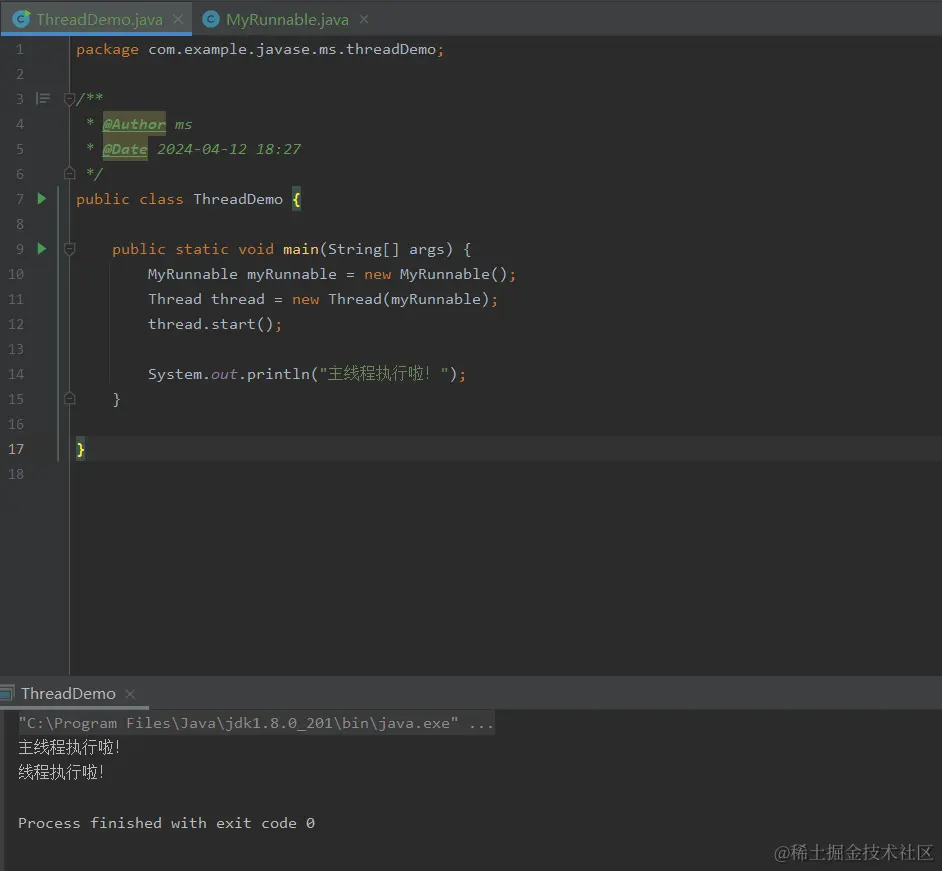
Task: Run ThreadDemo class from line 7 gutter arrow
Action: click(41, 198)
